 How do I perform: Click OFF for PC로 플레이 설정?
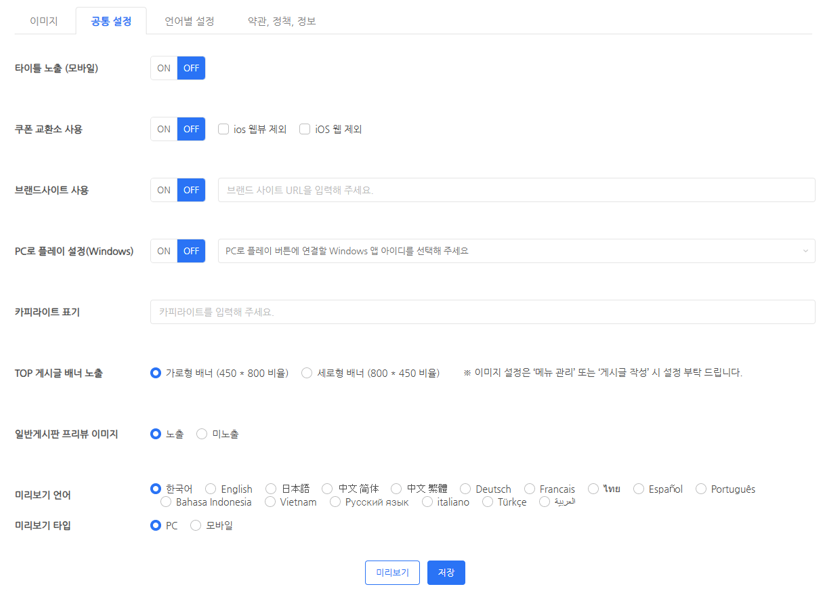(x=191, y=251)
